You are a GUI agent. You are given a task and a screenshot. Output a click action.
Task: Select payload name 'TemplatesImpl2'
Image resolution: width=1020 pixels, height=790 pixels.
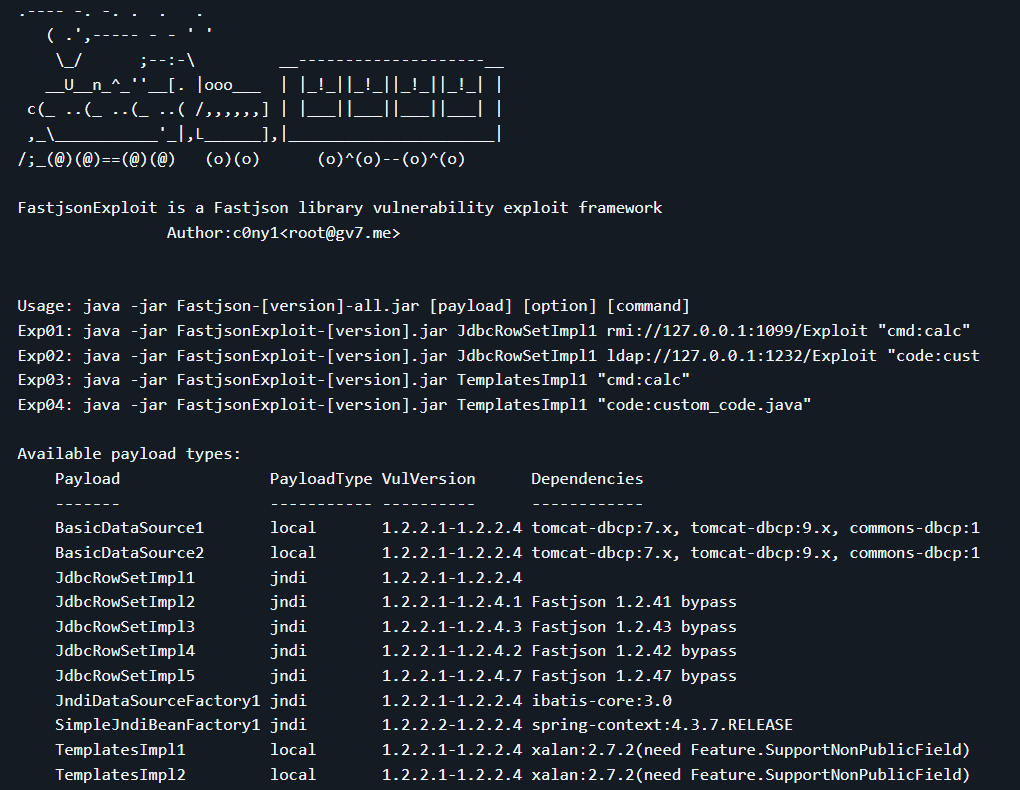[120, 774]
